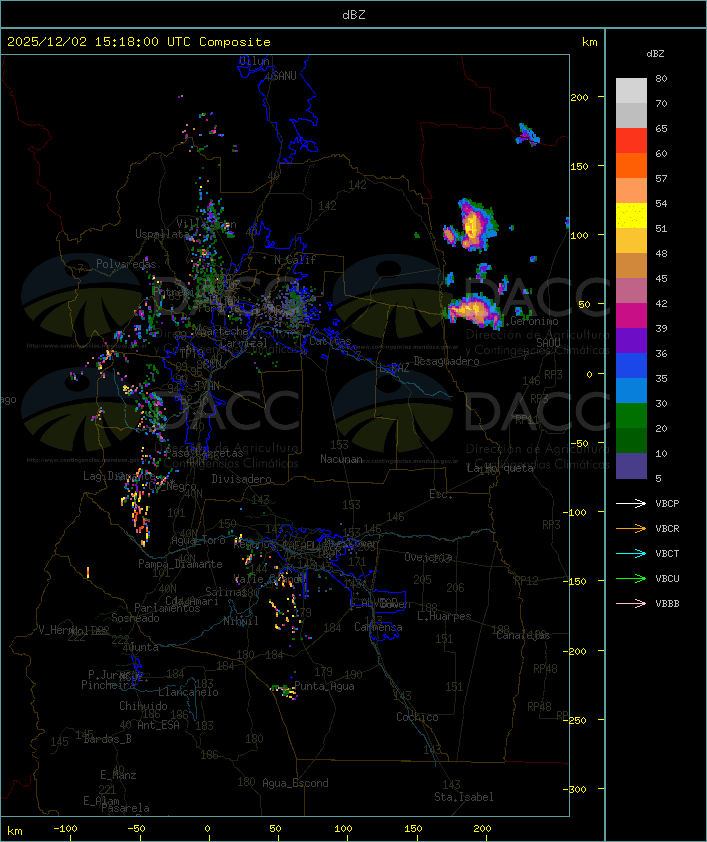Select the royal blue 35-36 dBZ swatch
The height and width of the screenshot is (842, 707).
[631, 365]
